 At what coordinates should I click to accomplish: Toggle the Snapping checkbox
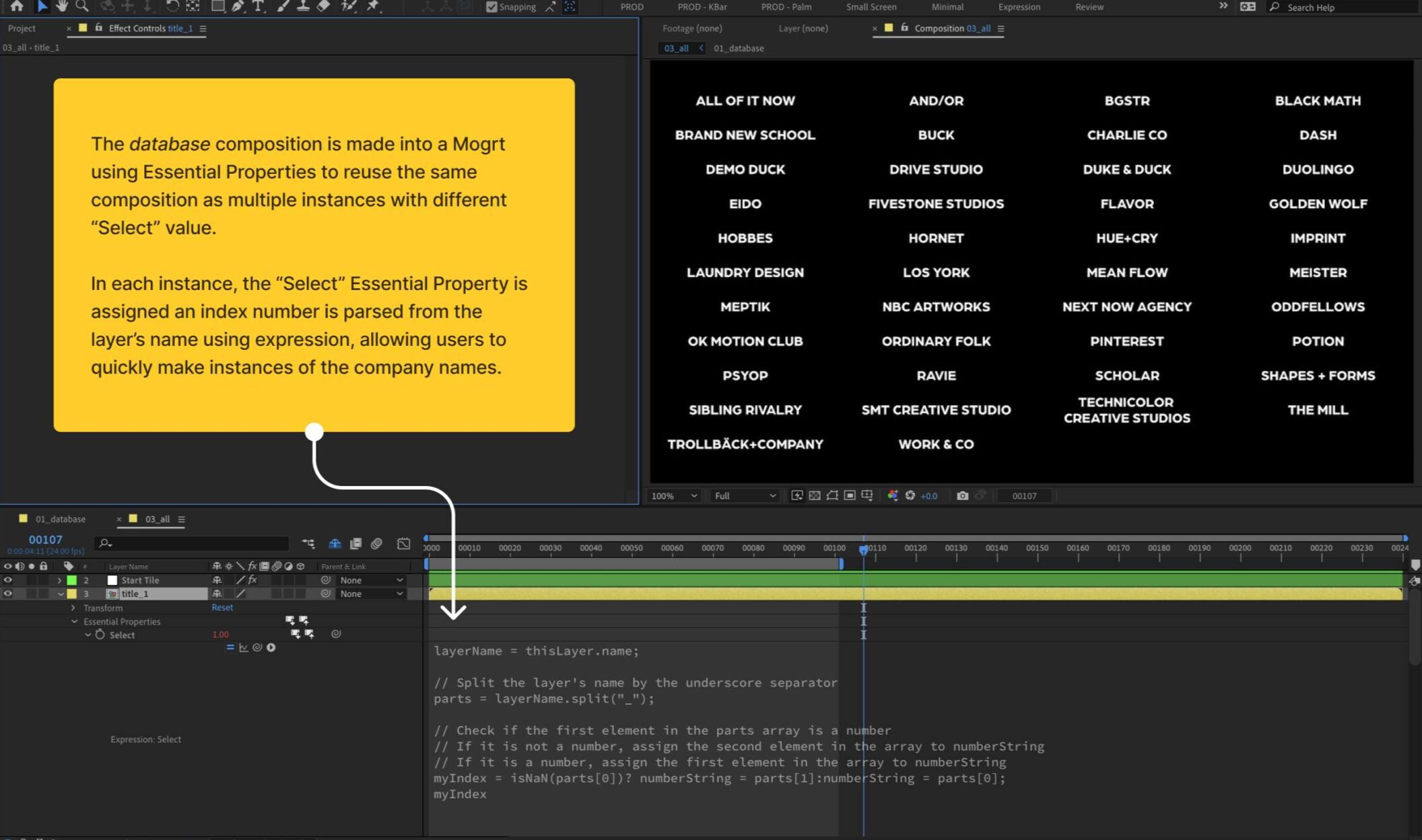pyautogui.click(x=492, y=7)
